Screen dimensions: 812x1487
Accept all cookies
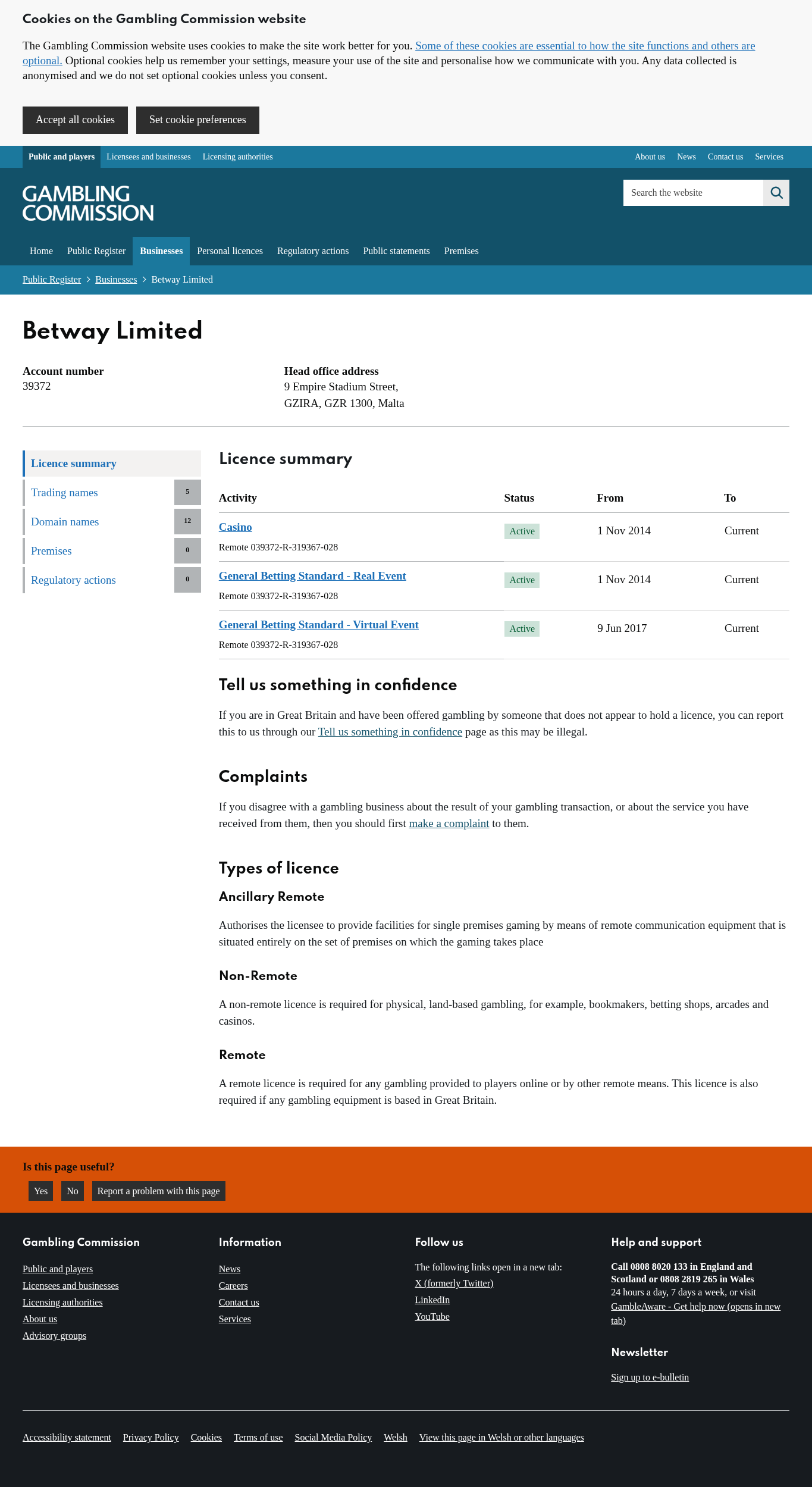pyautogui.click(x=75, y=120)
